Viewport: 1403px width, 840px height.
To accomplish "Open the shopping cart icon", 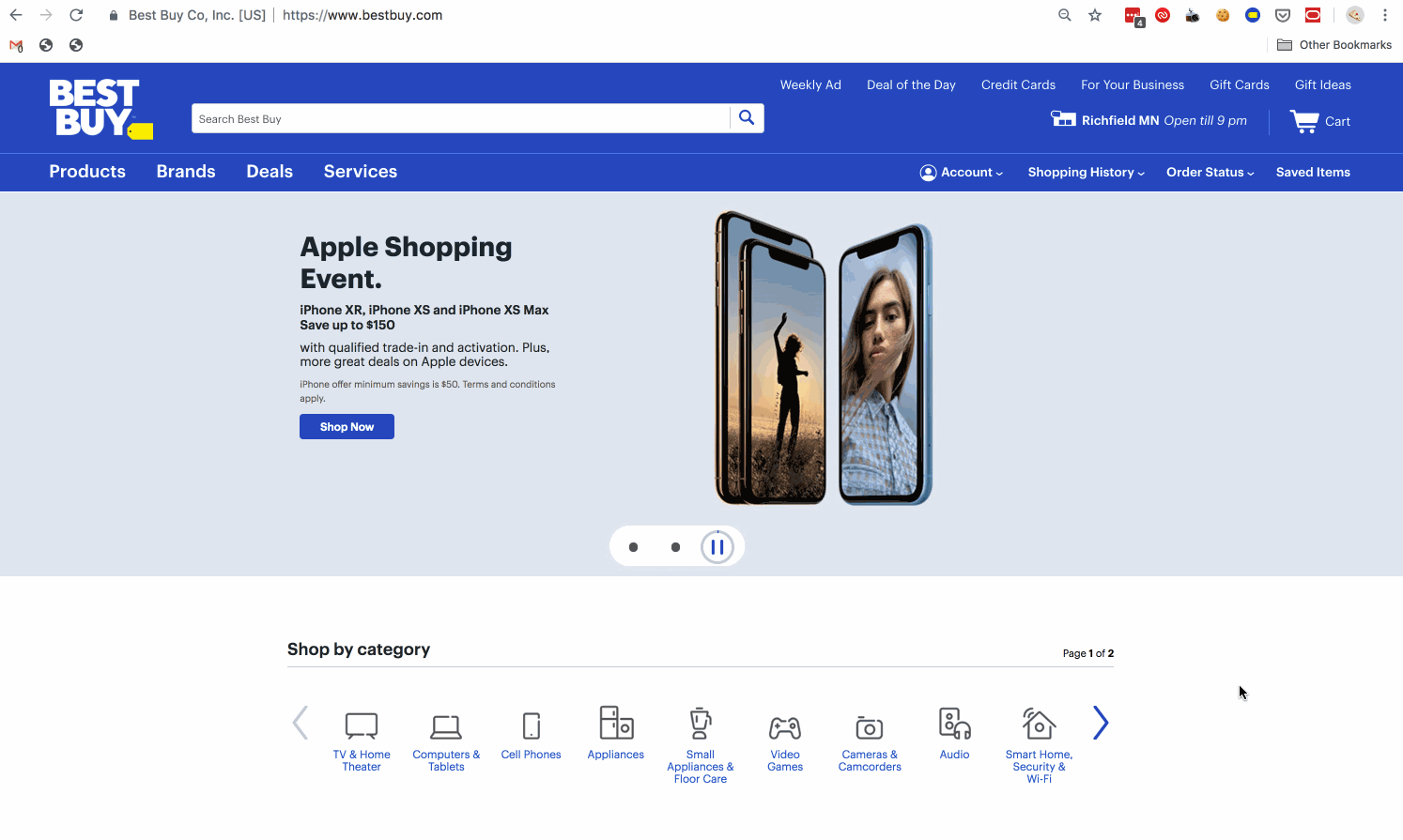I will [1304, 122].
